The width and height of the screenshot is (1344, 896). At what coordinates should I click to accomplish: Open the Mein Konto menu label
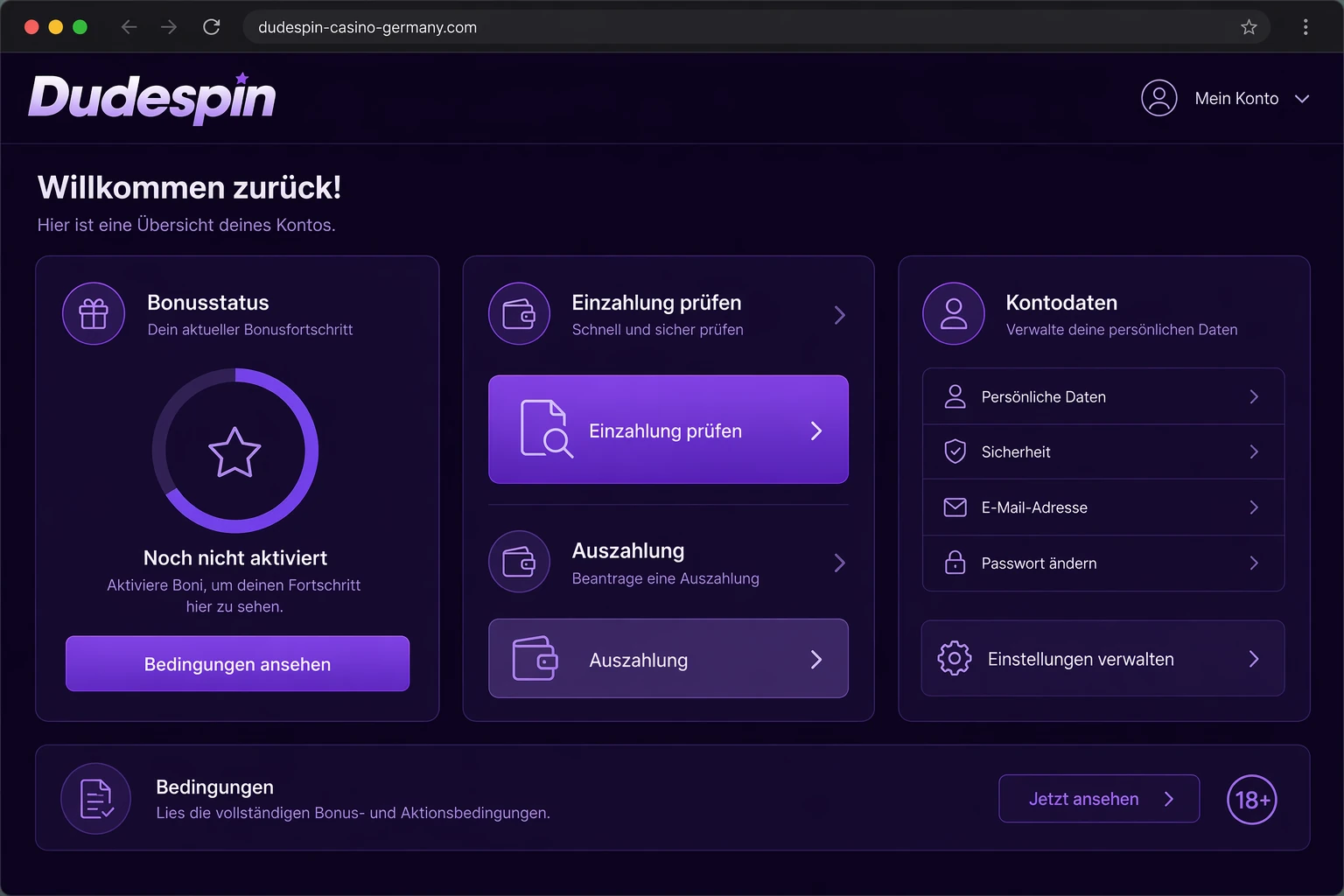point(1236,99)
